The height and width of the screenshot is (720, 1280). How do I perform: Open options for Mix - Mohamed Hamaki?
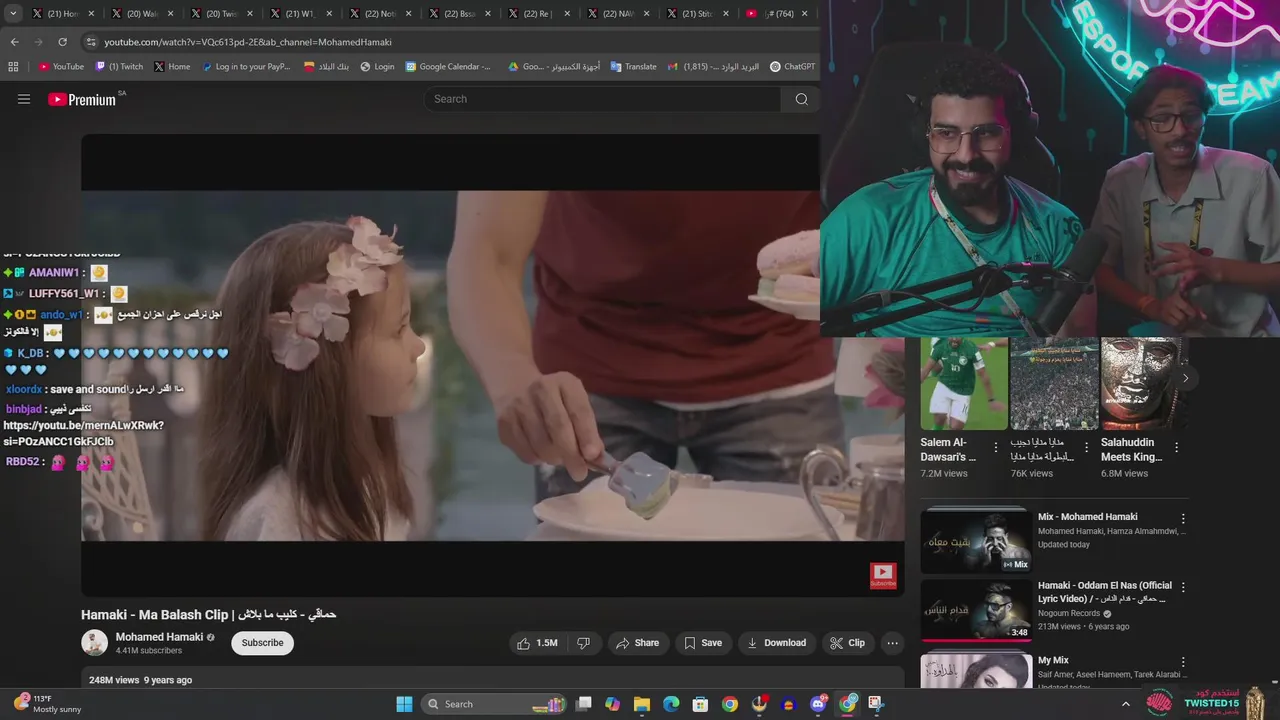coord(1183,519)
